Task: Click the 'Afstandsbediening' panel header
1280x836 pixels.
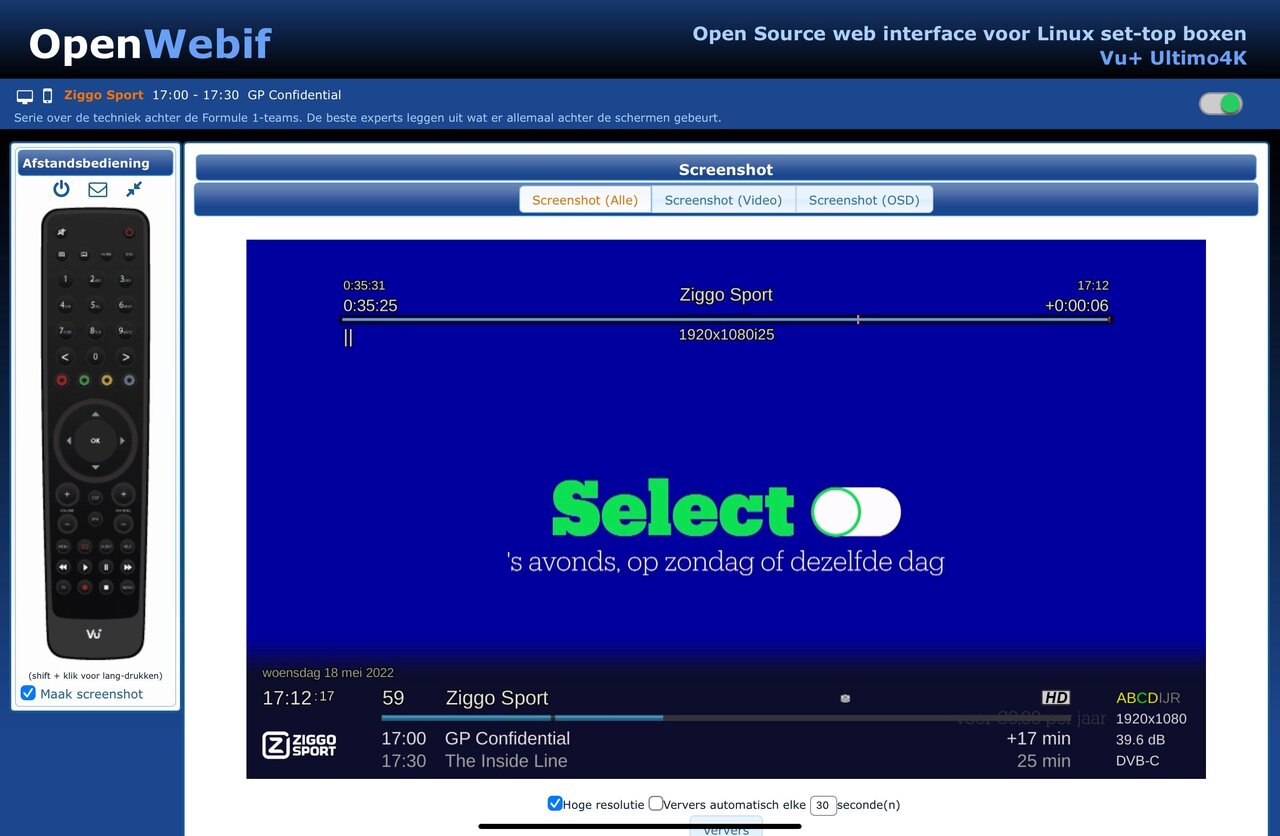Action: pyautogui.click(x=95, y=163)
